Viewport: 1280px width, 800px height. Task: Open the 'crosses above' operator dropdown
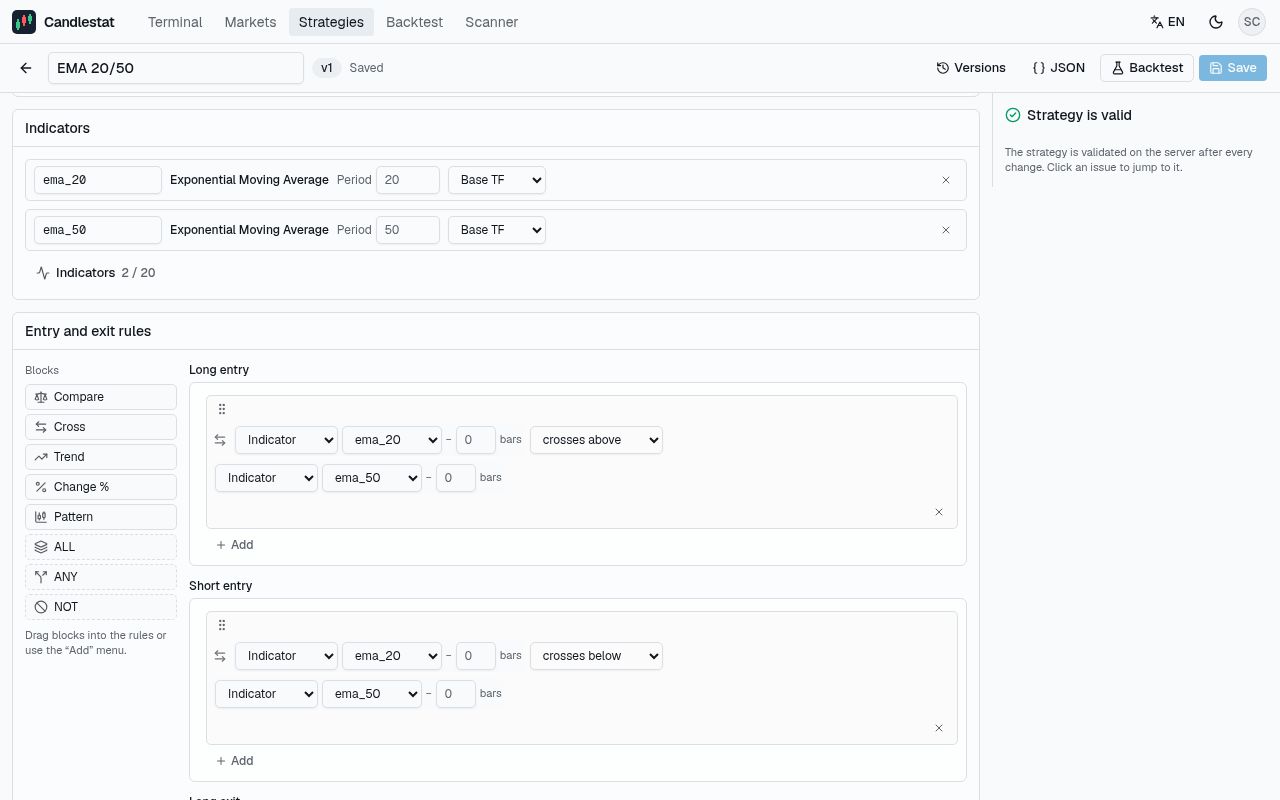coord(596,440)
